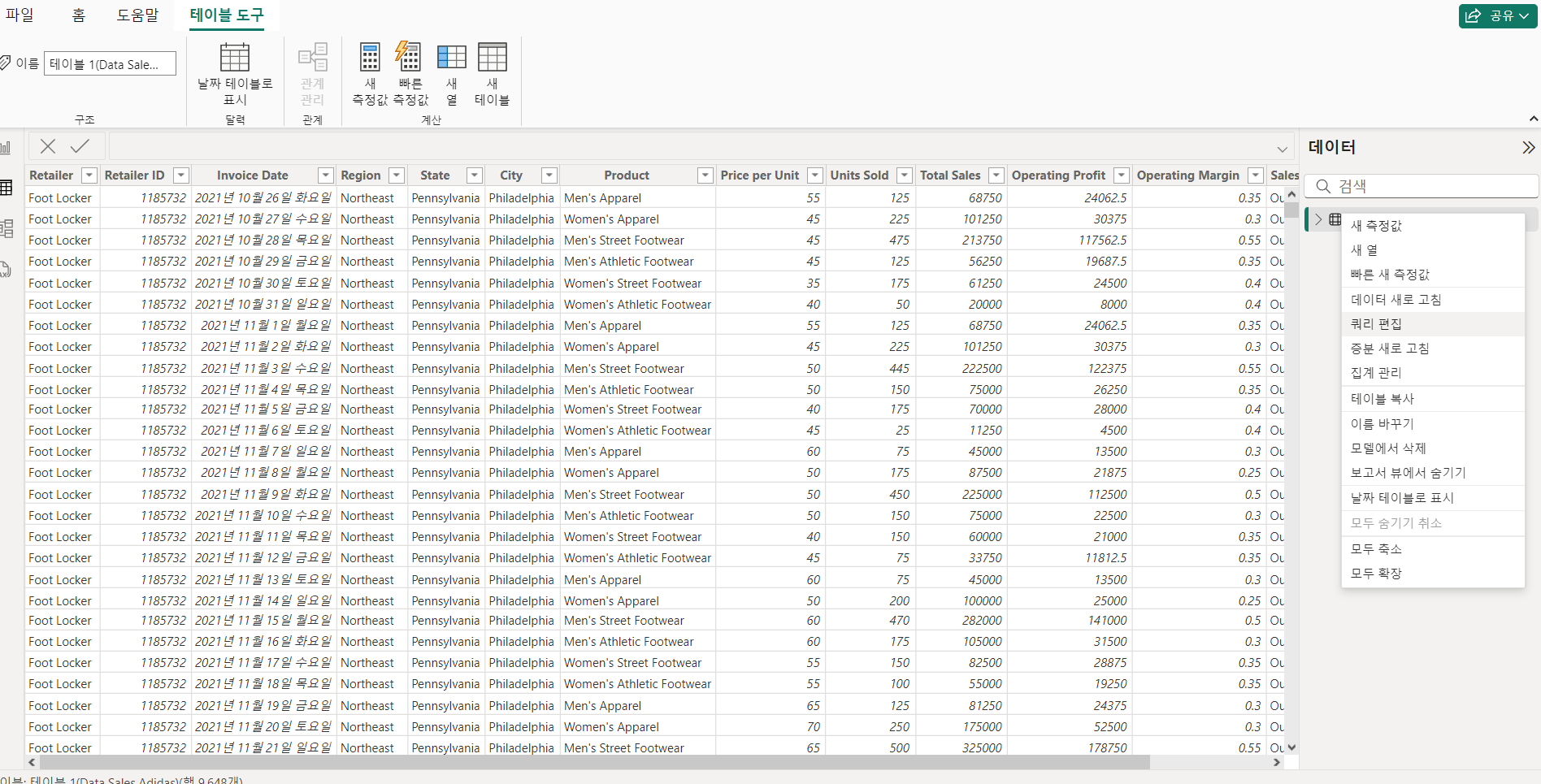
Task: Open Invoice Date column filter dropdown
Action: (x=326, y=175)
